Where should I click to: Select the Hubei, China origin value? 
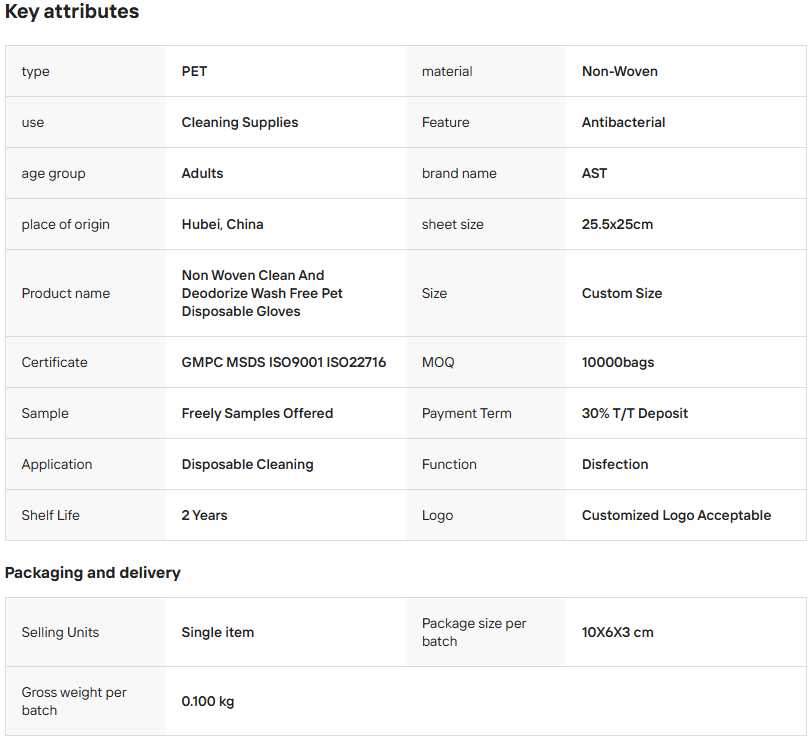[x=222, y=224]
